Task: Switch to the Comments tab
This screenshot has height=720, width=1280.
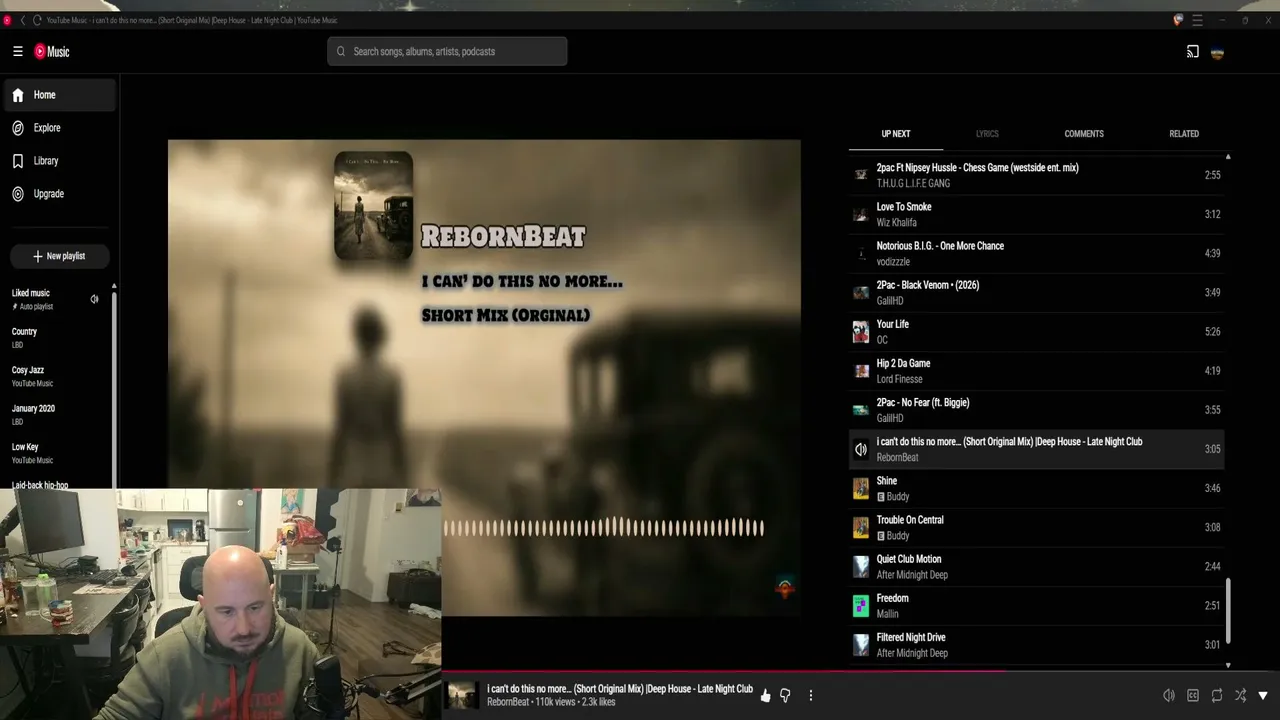Action: pyautogui.click(x=1084, y=134)
